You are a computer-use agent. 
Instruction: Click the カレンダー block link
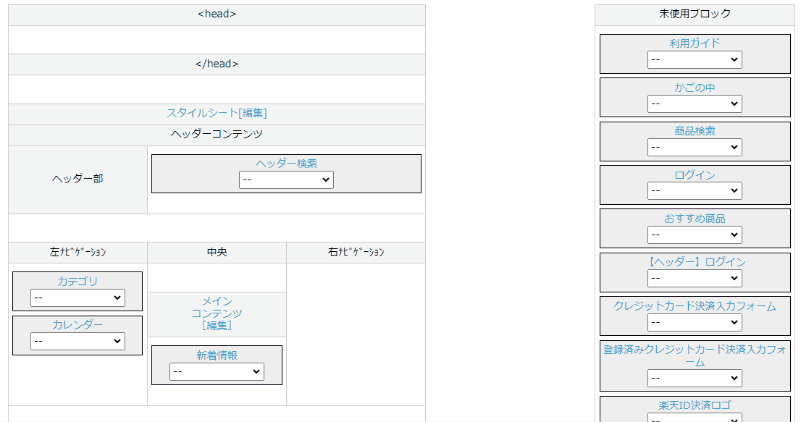78,325
